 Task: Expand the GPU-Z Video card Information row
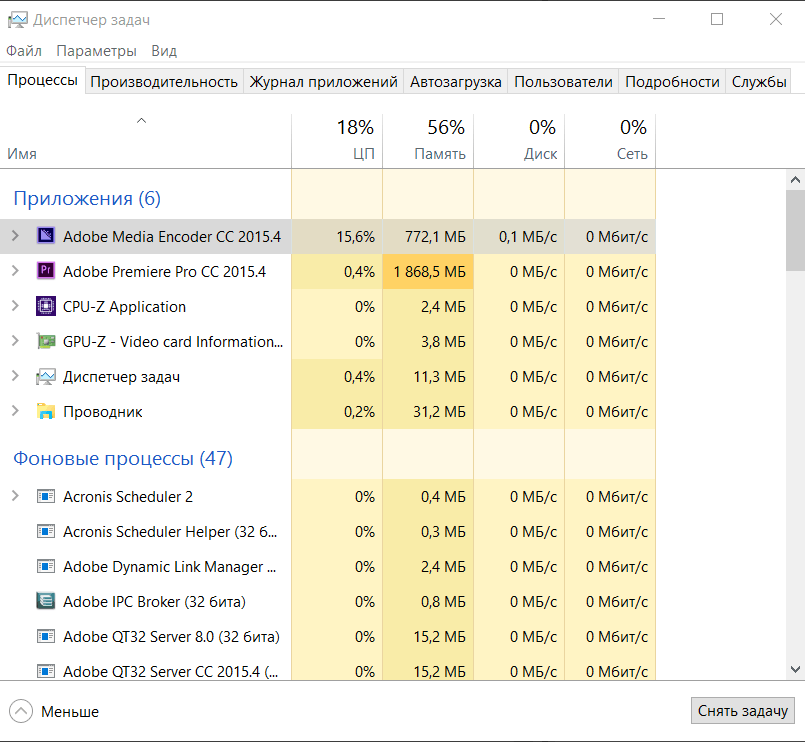[x=15, y=341]
